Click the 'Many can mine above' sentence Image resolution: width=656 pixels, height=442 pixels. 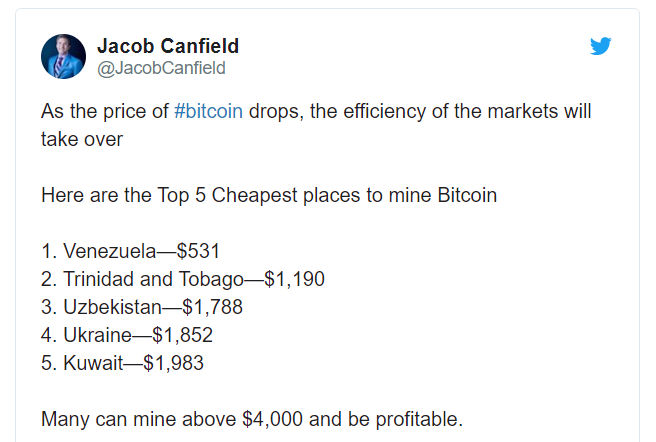point(140,419)
